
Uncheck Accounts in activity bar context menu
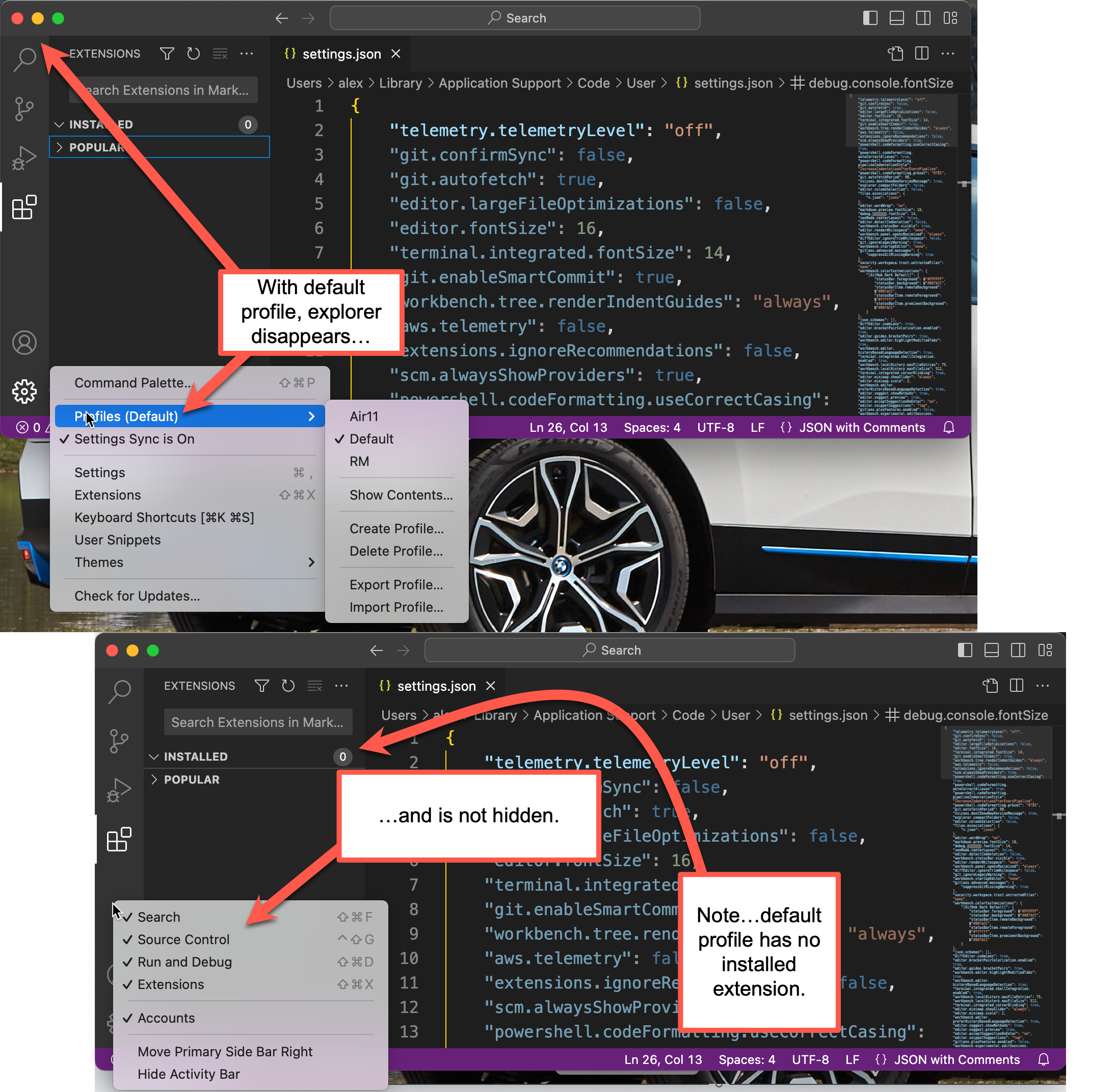click(x=166, y=1018)
